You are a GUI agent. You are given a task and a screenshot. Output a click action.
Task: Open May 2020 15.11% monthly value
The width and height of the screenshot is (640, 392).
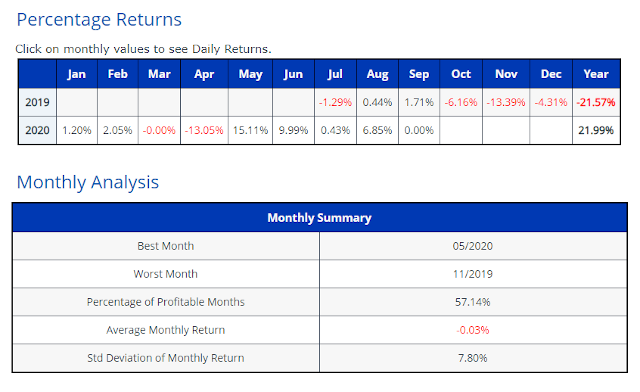tap(250, 130)
